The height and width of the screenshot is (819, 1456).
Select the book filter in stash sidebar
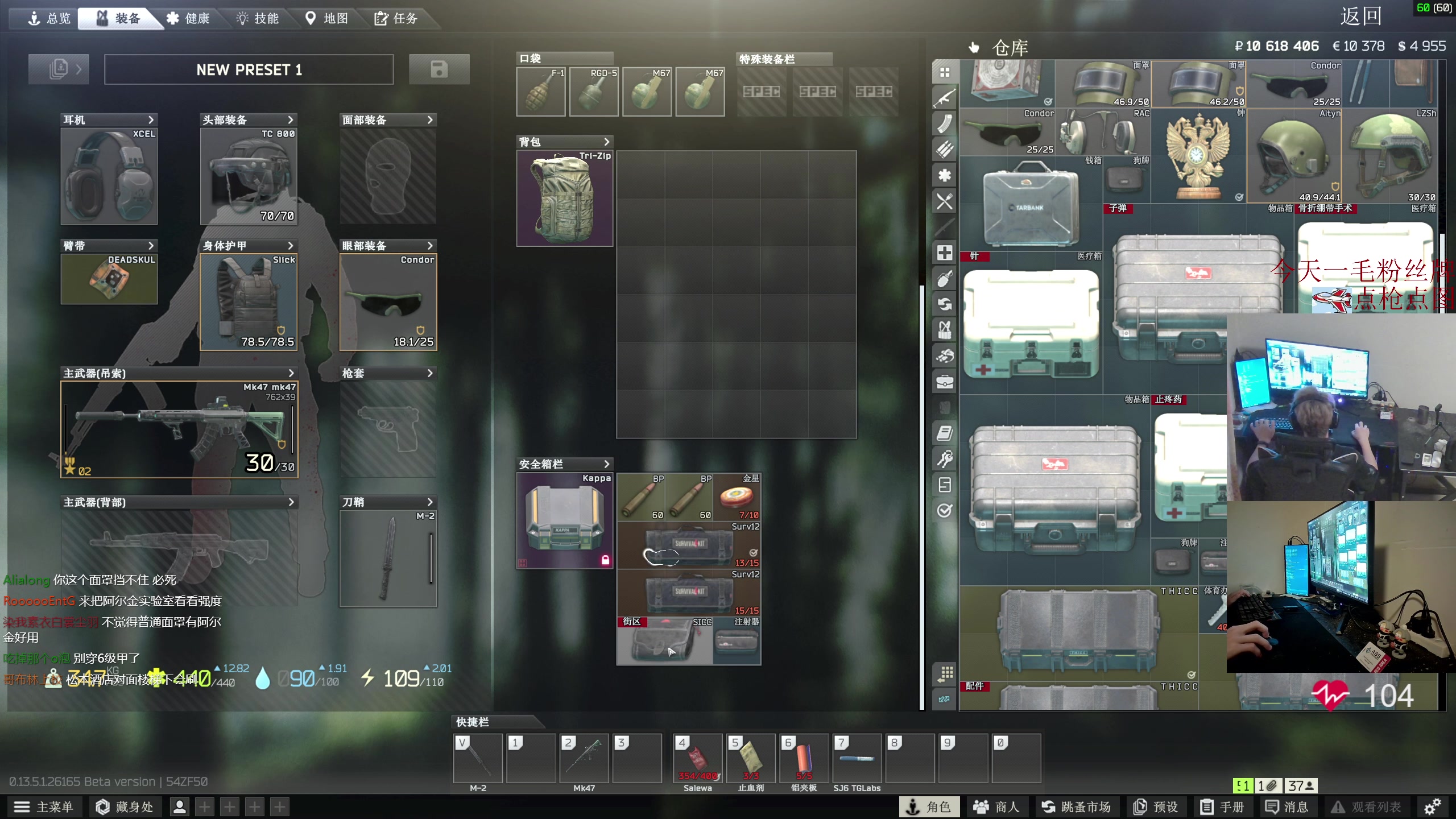coord(945,433)
